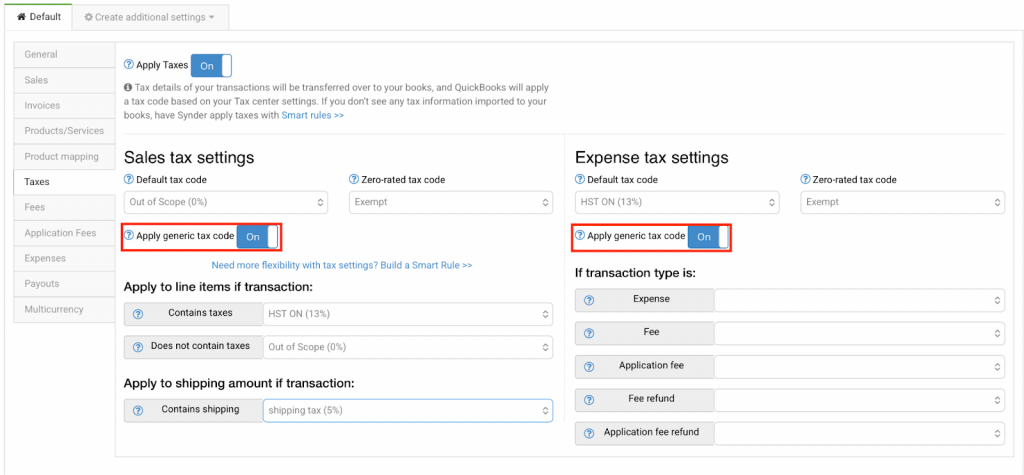Click help icon next to Apply Taxes
The height and width of the screenshot is (475, 1024).
click(129, 65)
